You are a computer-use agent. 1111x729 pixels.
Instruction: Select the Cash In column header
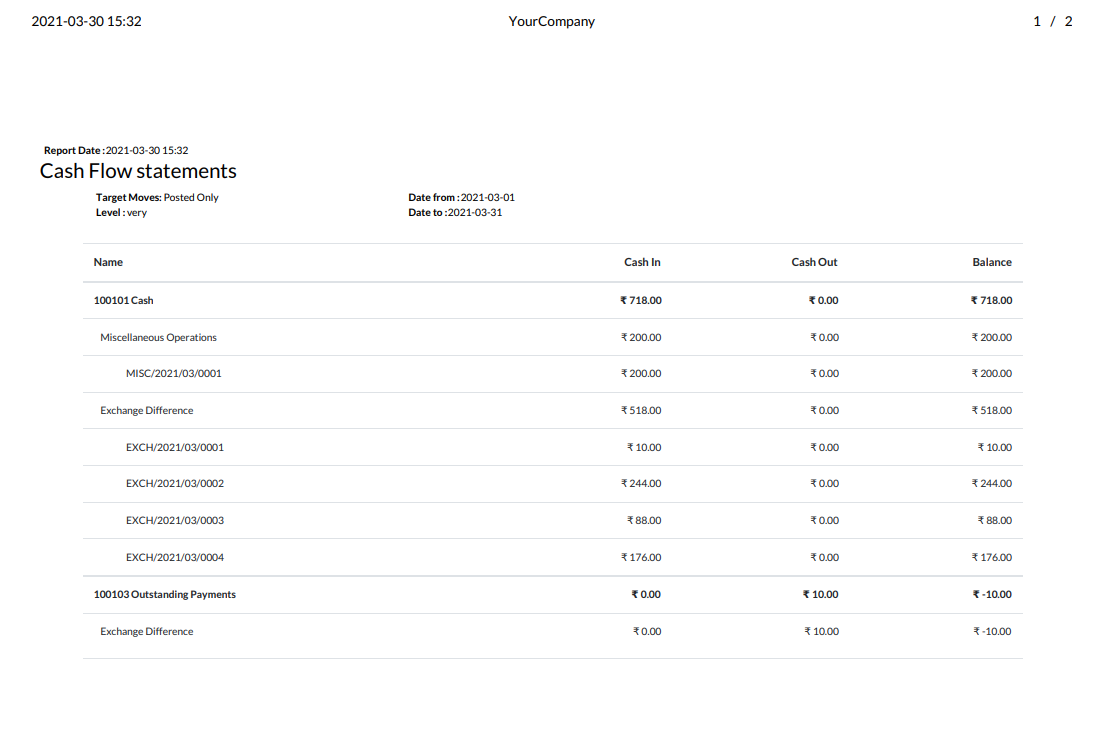(642, 262)
